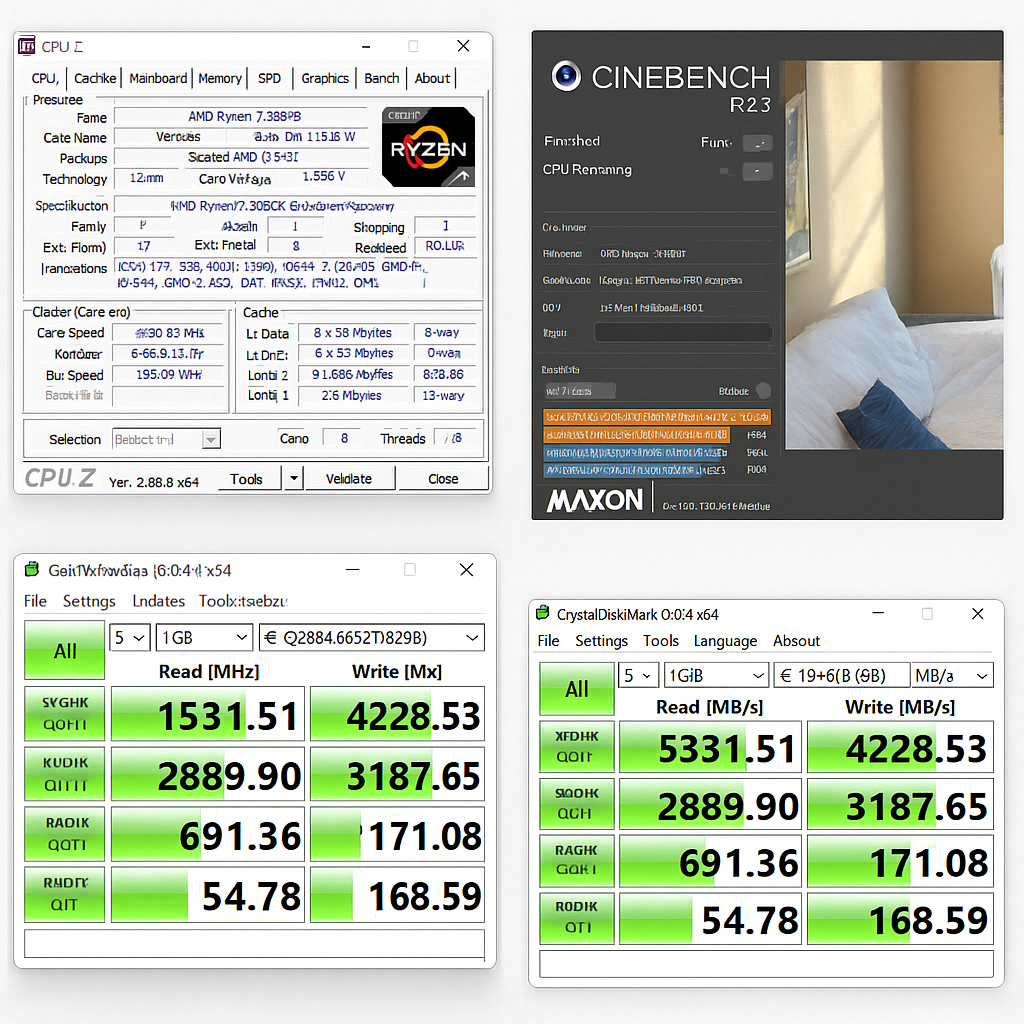The image size is (1024, 1024).
Task: Open the Toolx menu in the GeitTVxf window
Action: 243,601
